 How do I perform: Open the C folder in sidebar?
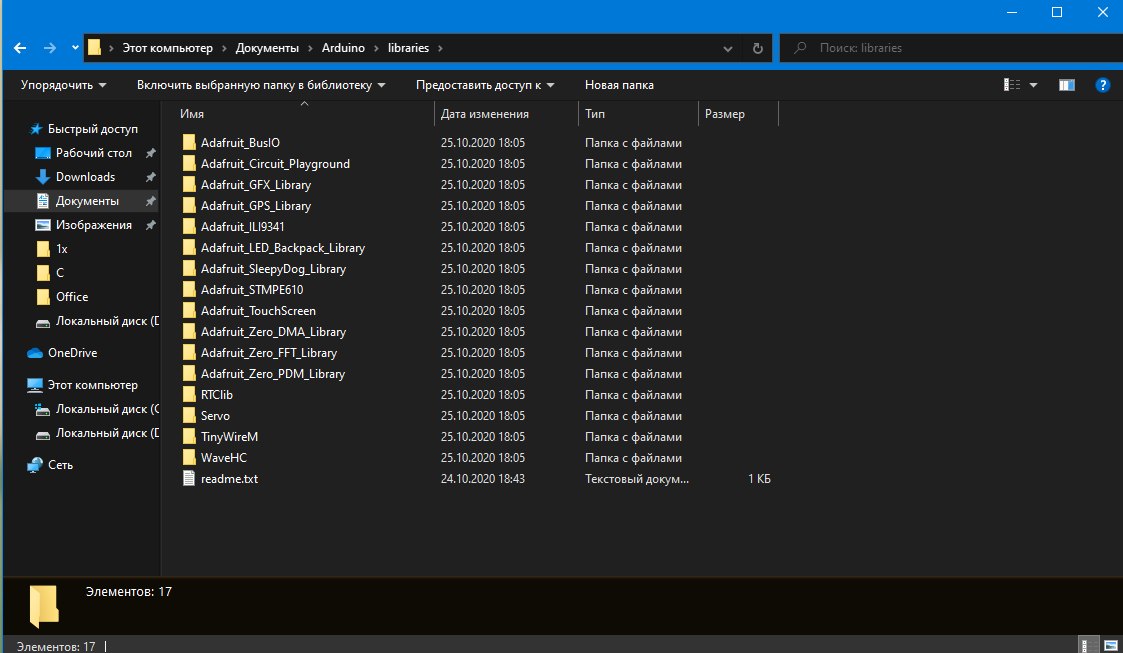59,273
